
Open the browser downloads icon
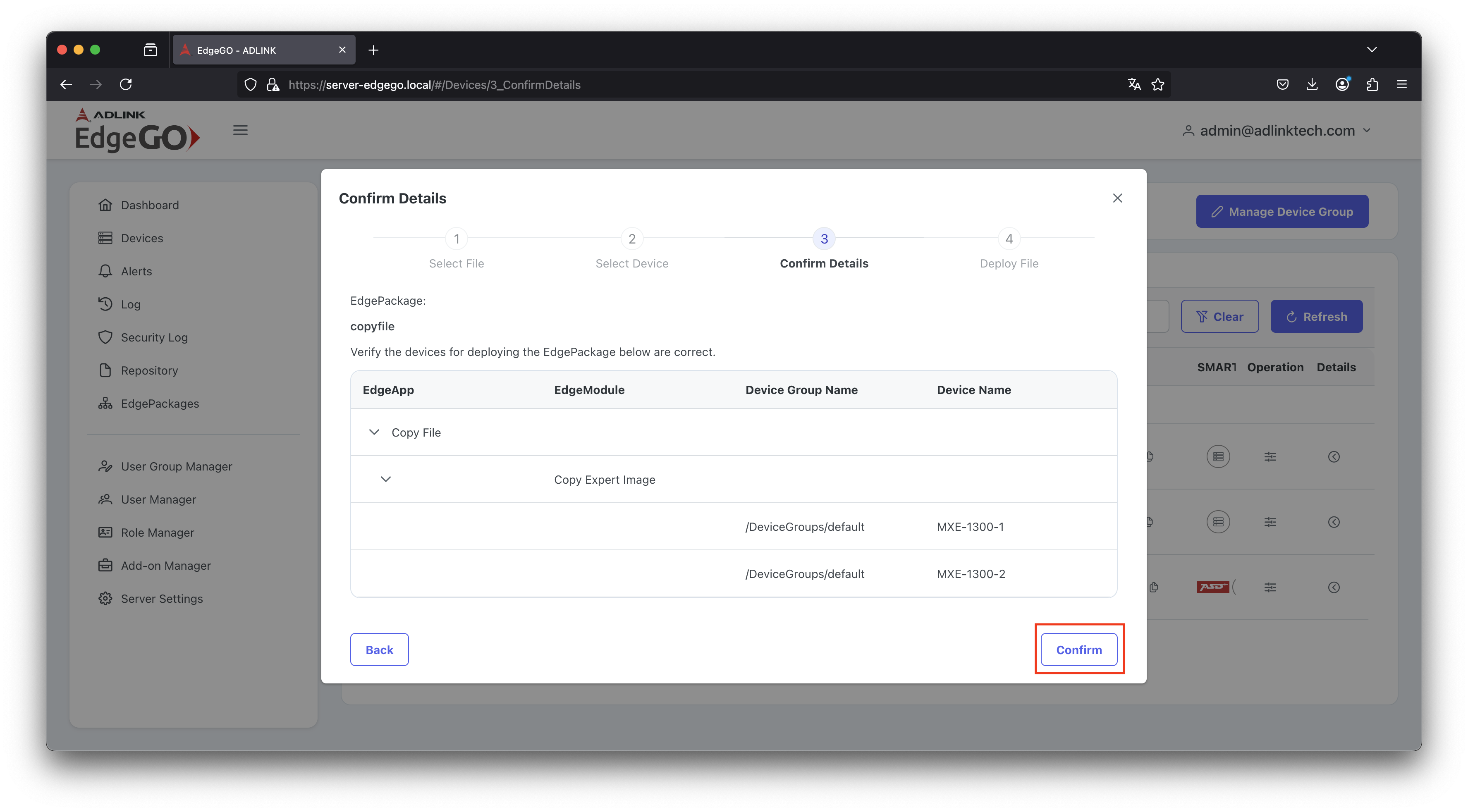(1312, 84)
